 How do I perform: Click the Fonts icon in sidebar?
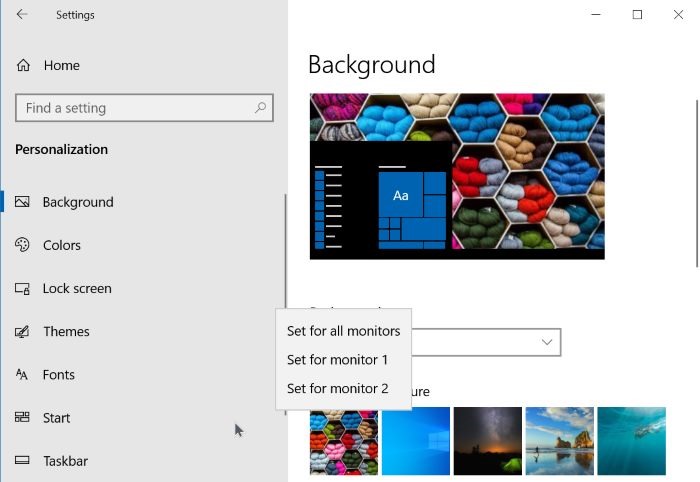[x=22, y=375]
